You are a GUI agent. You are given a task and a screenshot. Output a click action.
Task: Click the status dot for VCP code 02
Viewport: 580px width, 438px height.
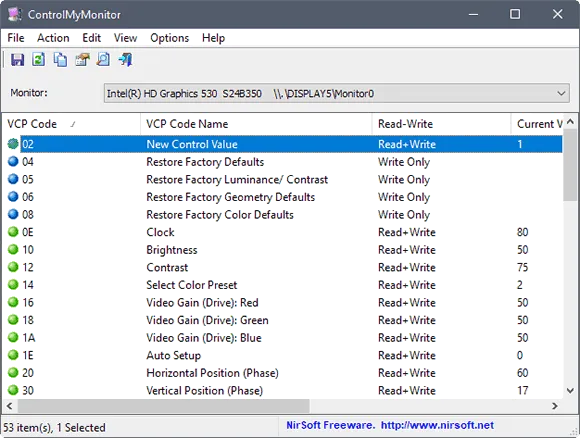point(13,144)
